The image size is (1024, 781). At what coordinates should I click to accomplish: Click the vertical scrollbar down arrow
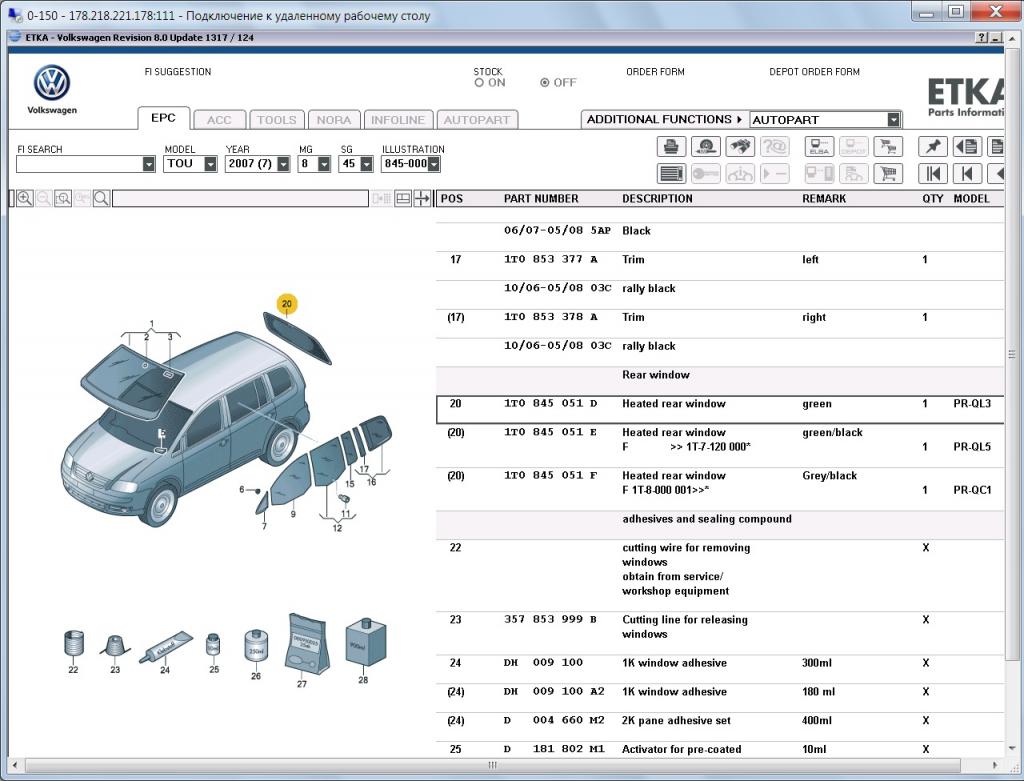pyautogui.click(x=1012, y=748)
